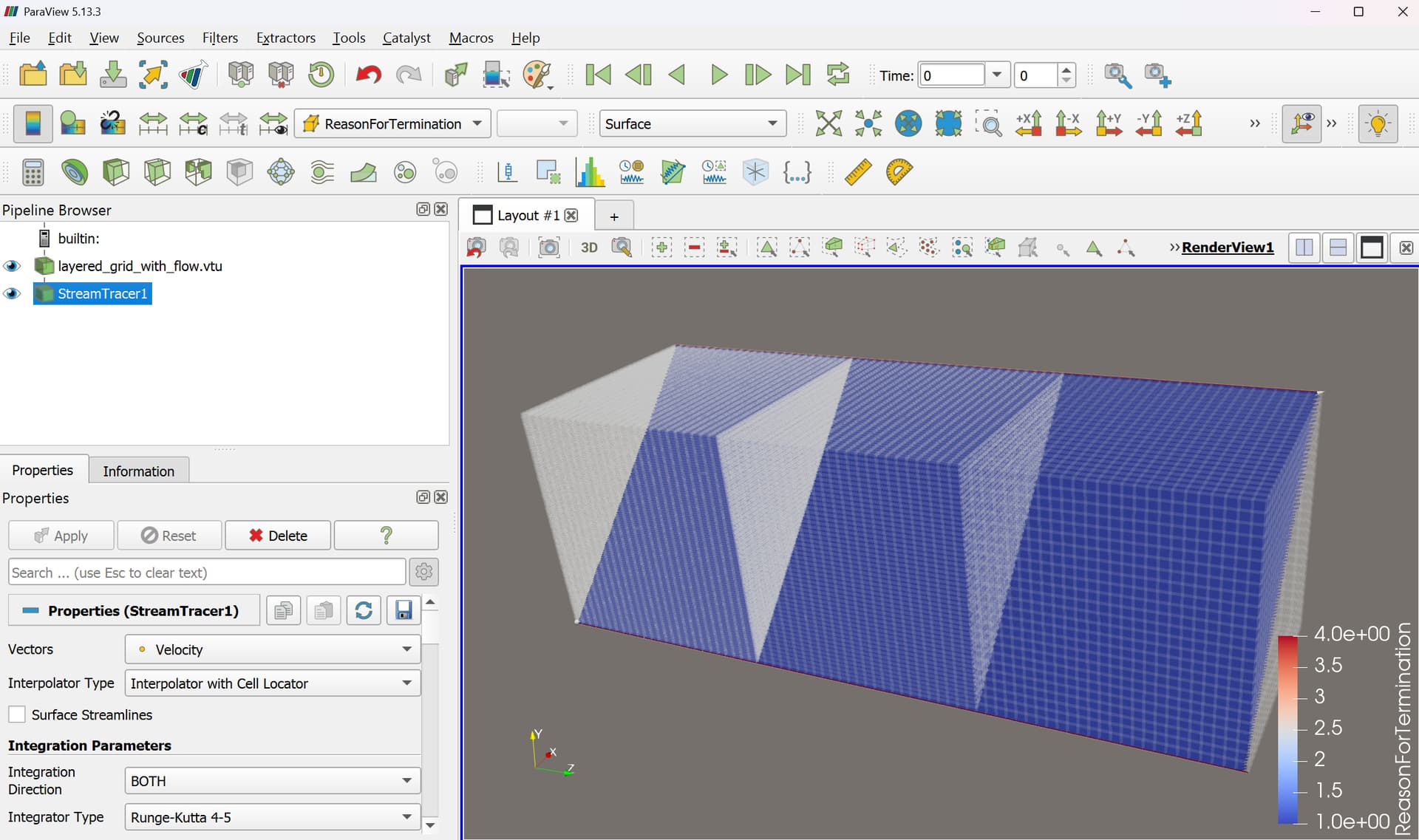Viewport: 1419px width, 840px height.
Task: Open the empty component dropdown
Action: pos(537,123)
